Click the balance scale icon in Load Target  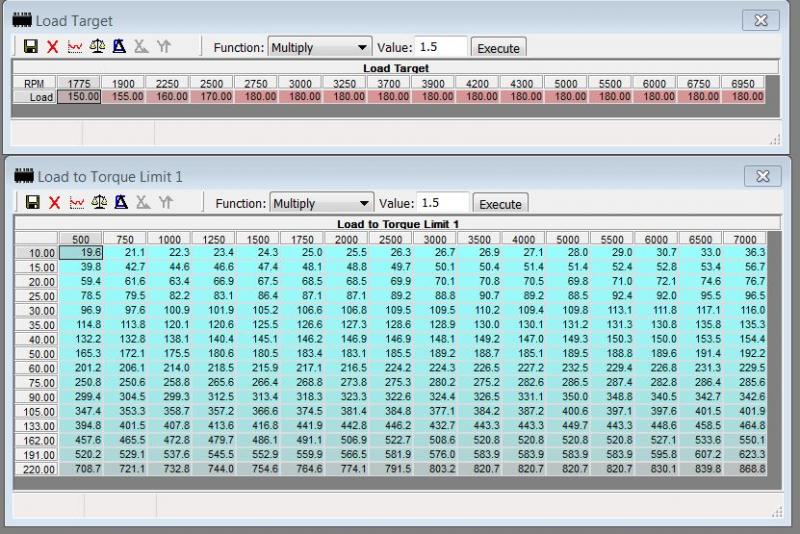click(x=96, y=47)
